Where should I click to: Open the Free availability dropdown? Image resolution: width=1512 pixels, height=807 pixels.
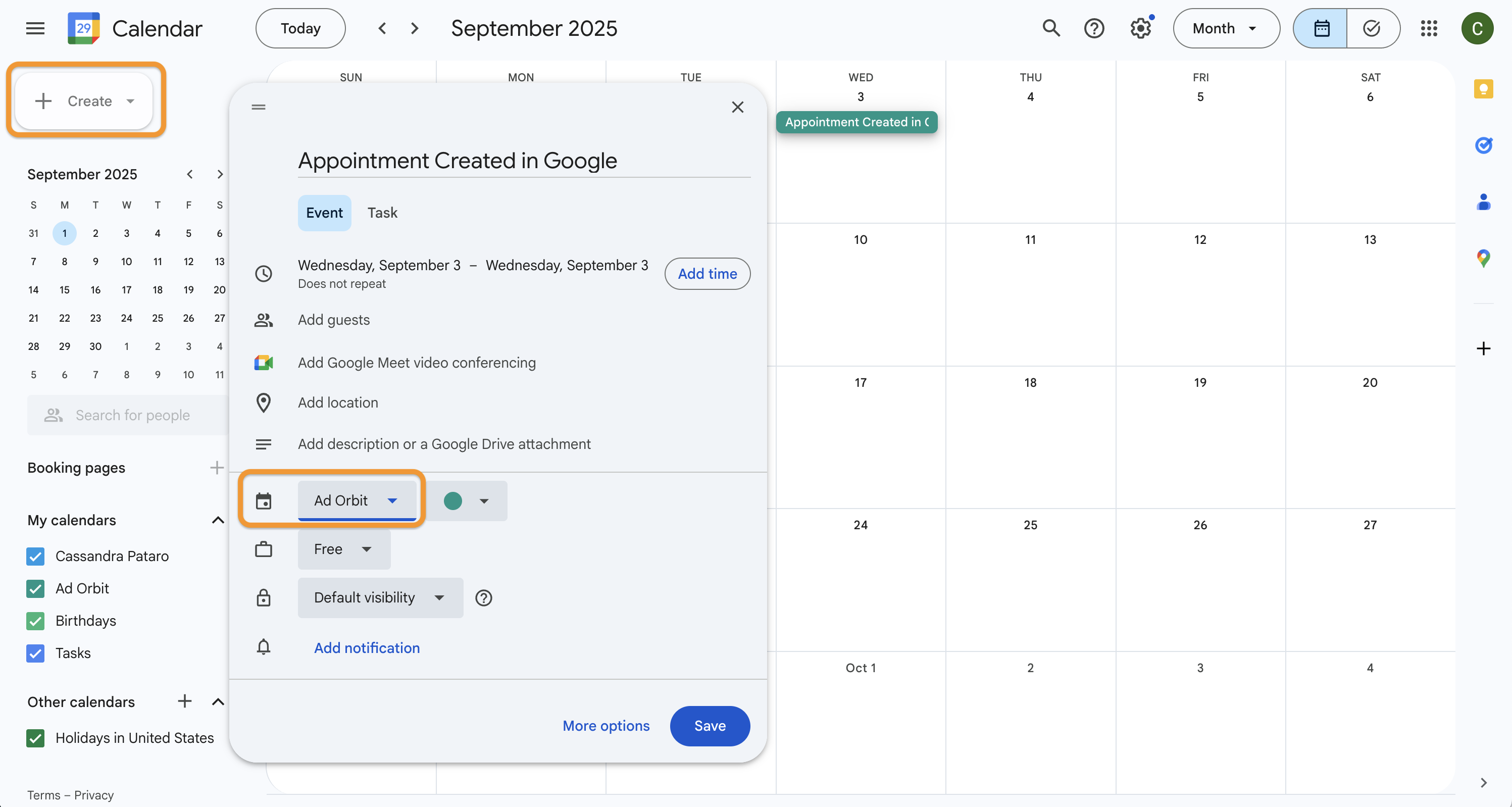click(343, 549)
